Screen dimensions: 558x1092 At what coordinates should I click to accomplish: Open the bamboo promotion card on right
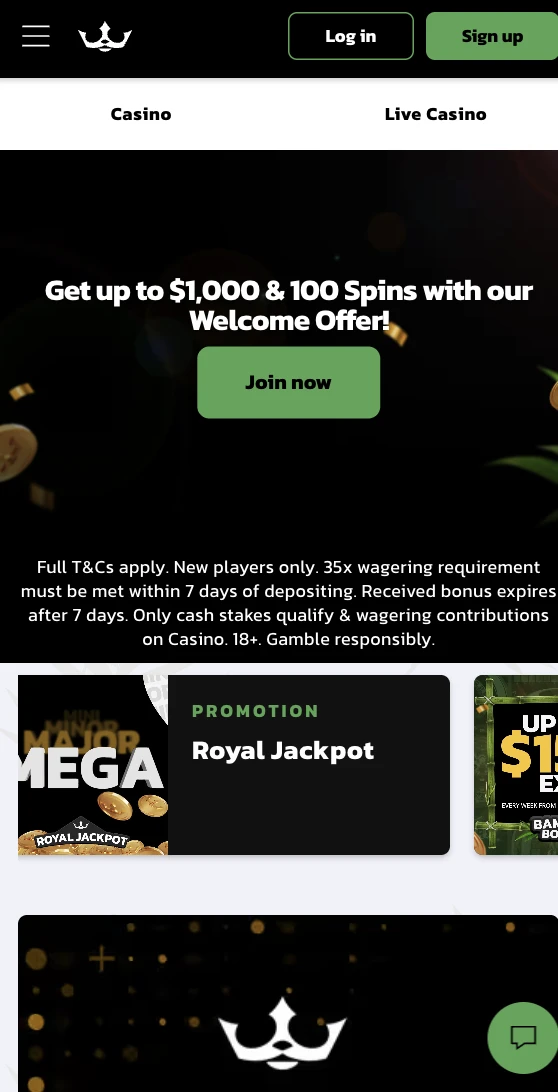pos(516,765)
